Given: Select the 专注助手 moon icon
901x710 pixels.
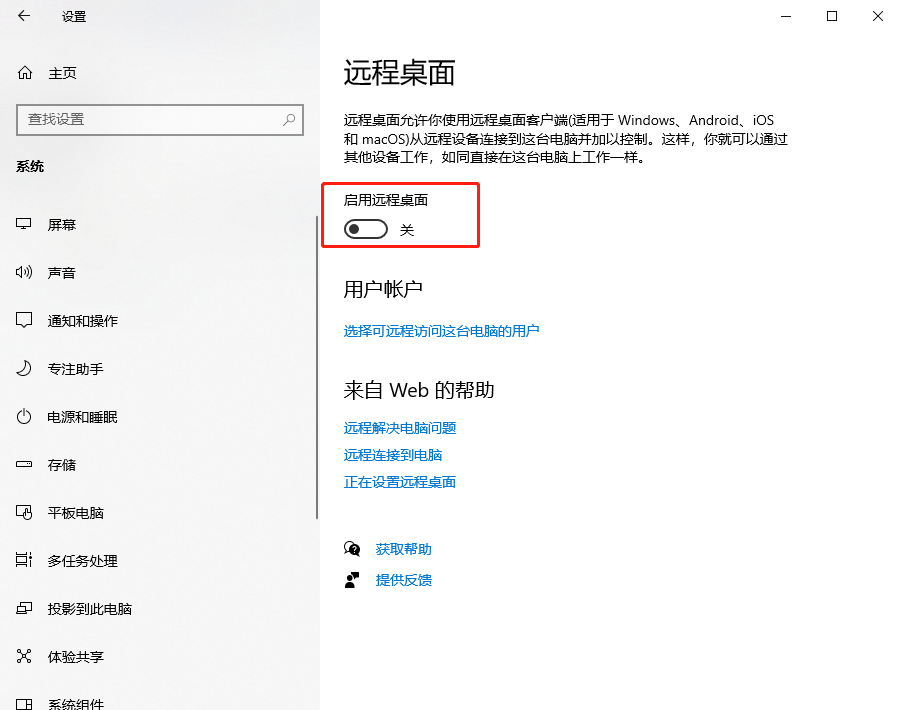Looking at the screenshot, I should pos(24,368).
